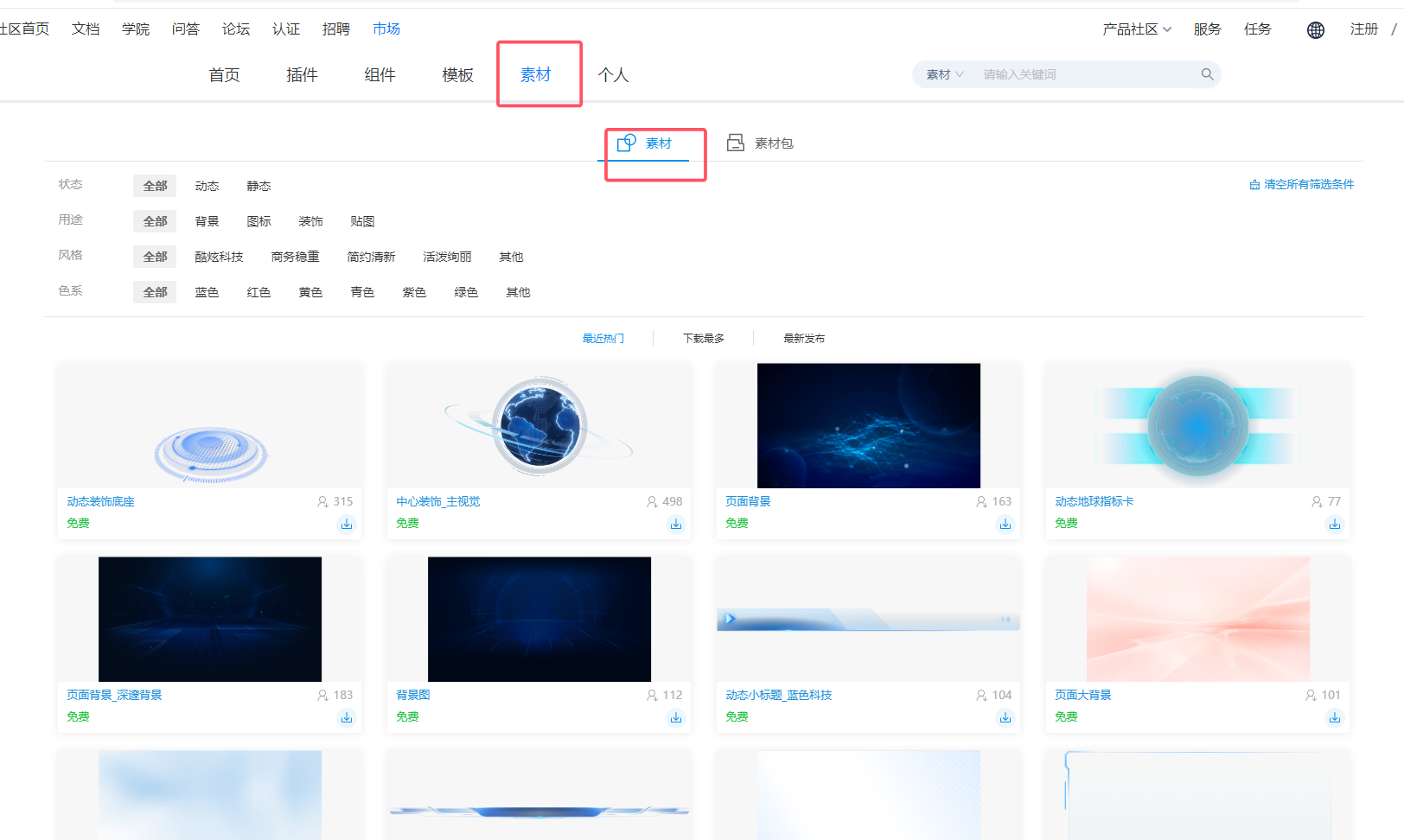Viewport: 1404px width, 840px height.
Task: Open 市场 in top navigation
Action: click(386, 29)
